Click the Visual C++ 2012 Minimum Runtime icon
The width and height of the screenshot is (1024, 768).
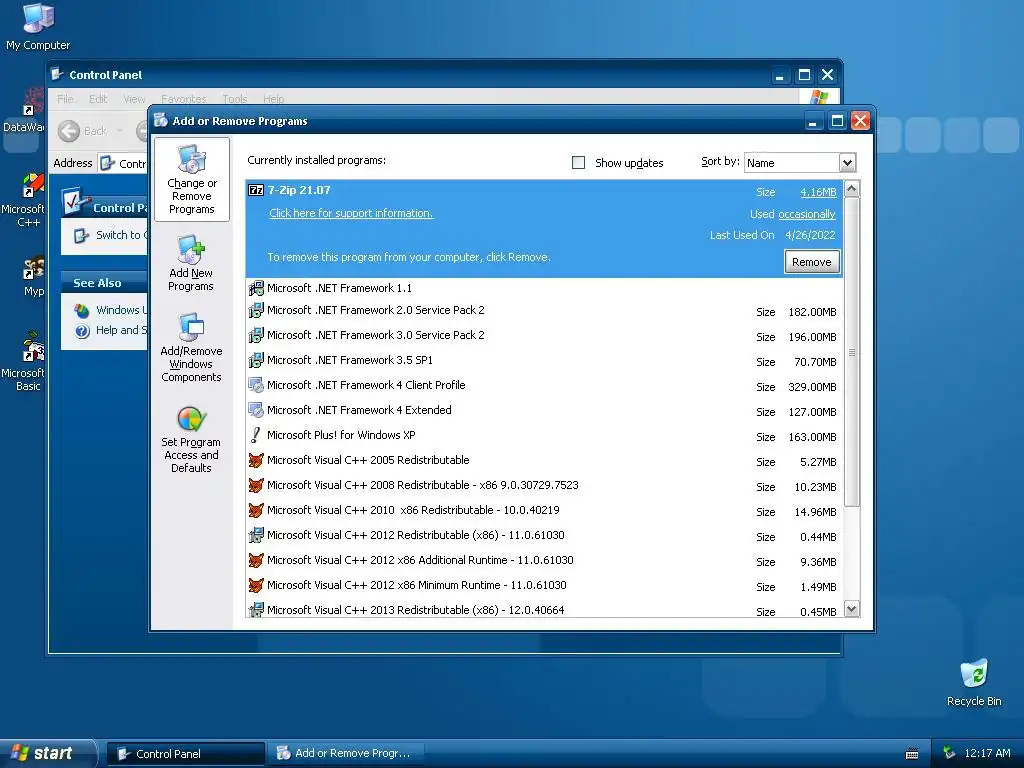tap(256, 585)
